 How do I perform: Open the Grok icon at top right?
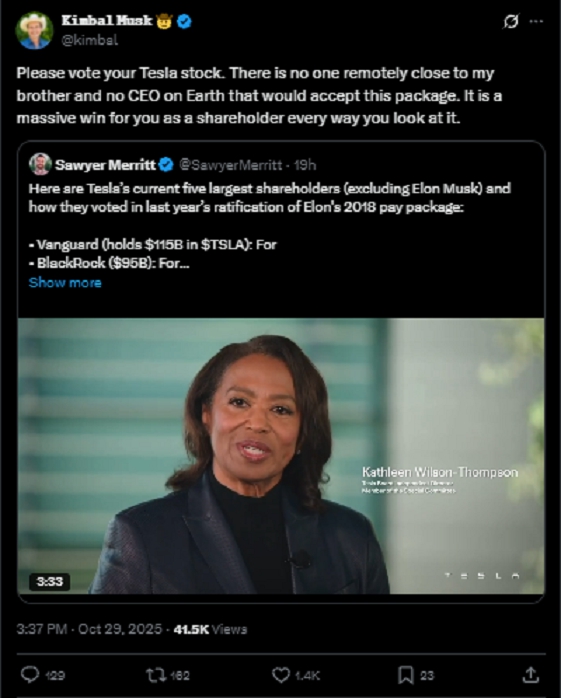511,21
